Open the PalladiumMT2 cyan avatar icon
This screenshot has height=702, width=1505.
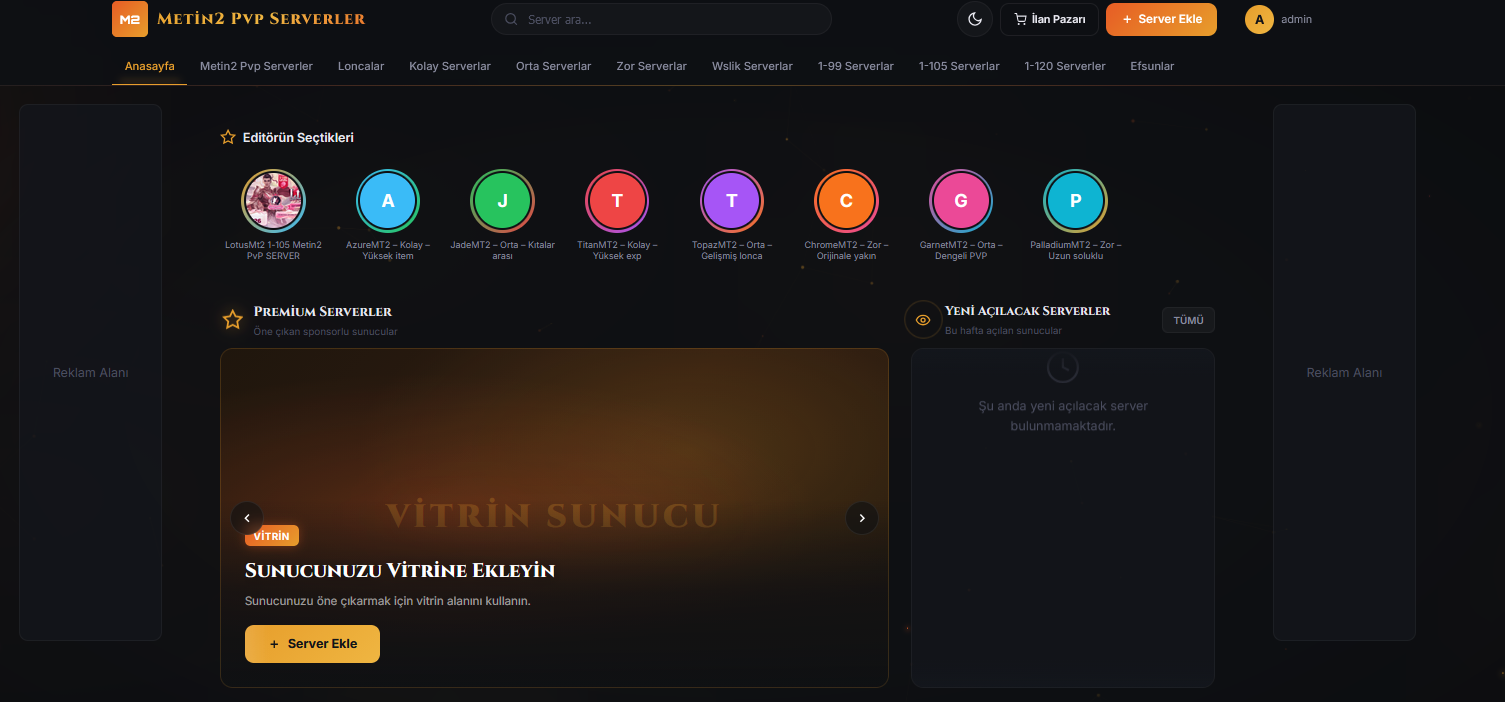[x=1075, y=201]
